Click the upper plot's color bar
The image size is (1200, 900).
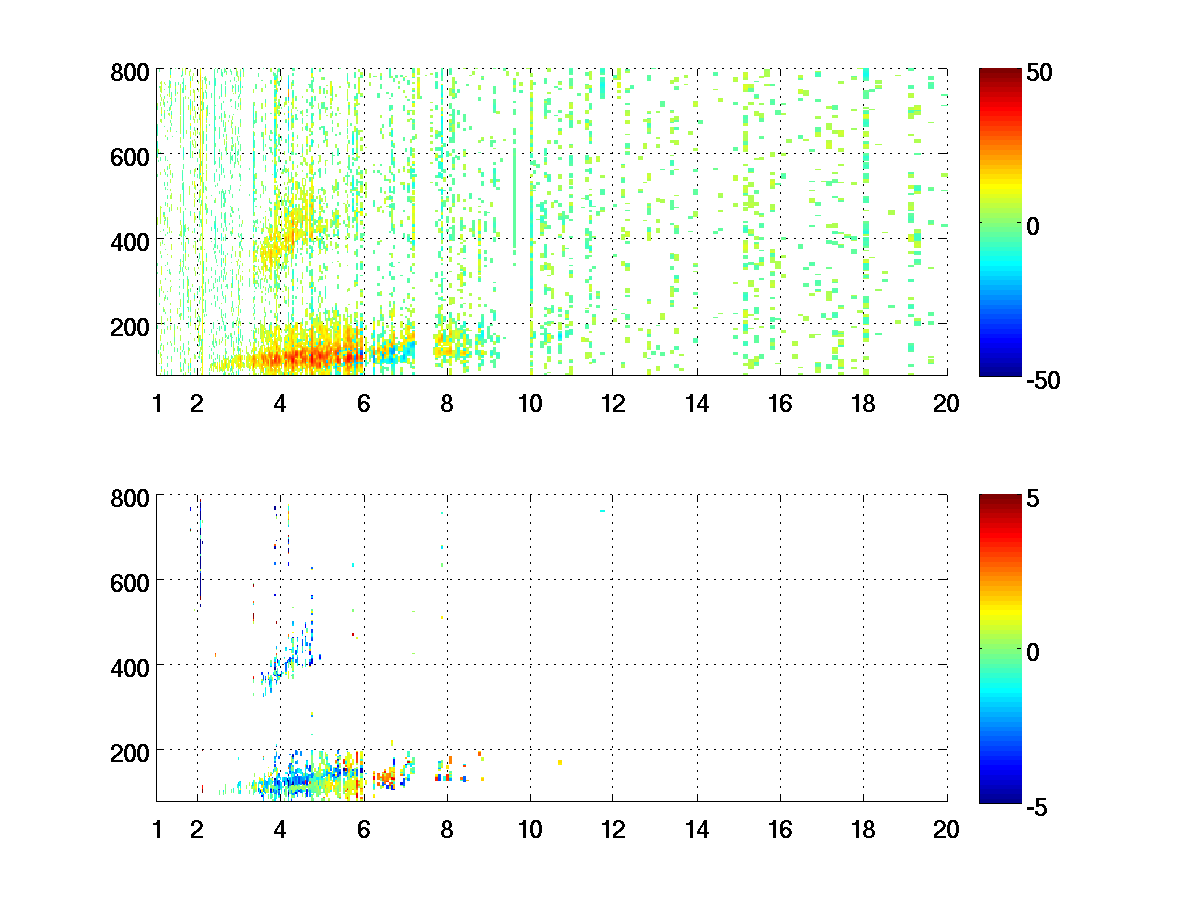click(1000, 222)
